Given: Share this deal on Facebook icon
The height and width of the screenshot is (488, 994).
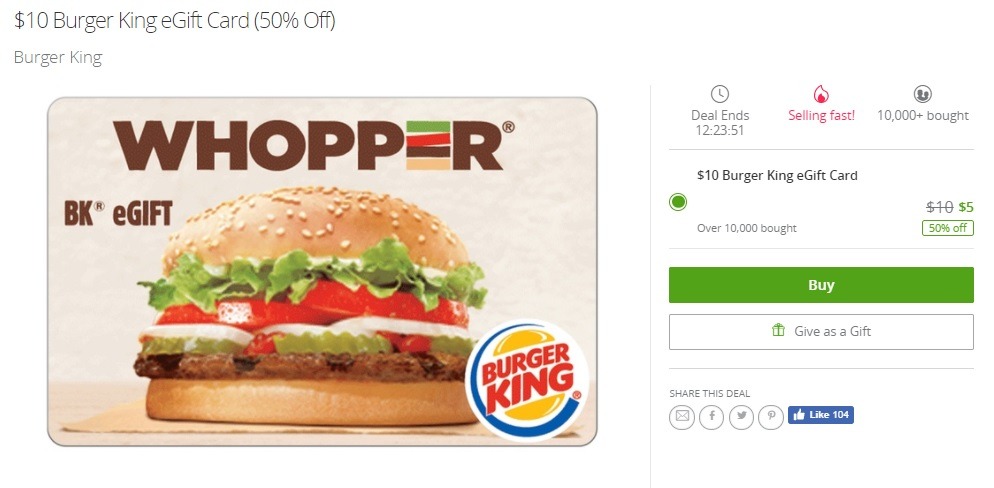Looking at the screenshot, I should click(712, 416).
